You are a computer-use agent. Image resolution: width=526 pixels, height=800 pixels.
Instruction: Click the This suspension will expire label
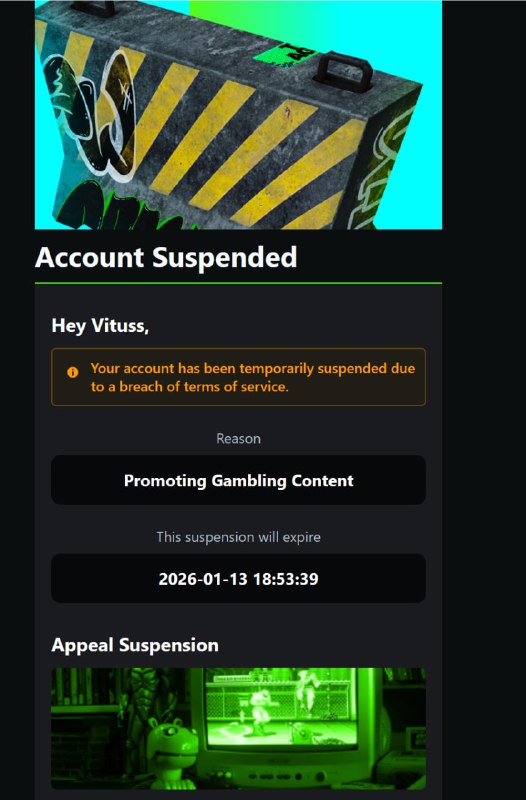(x=238, y=537)
